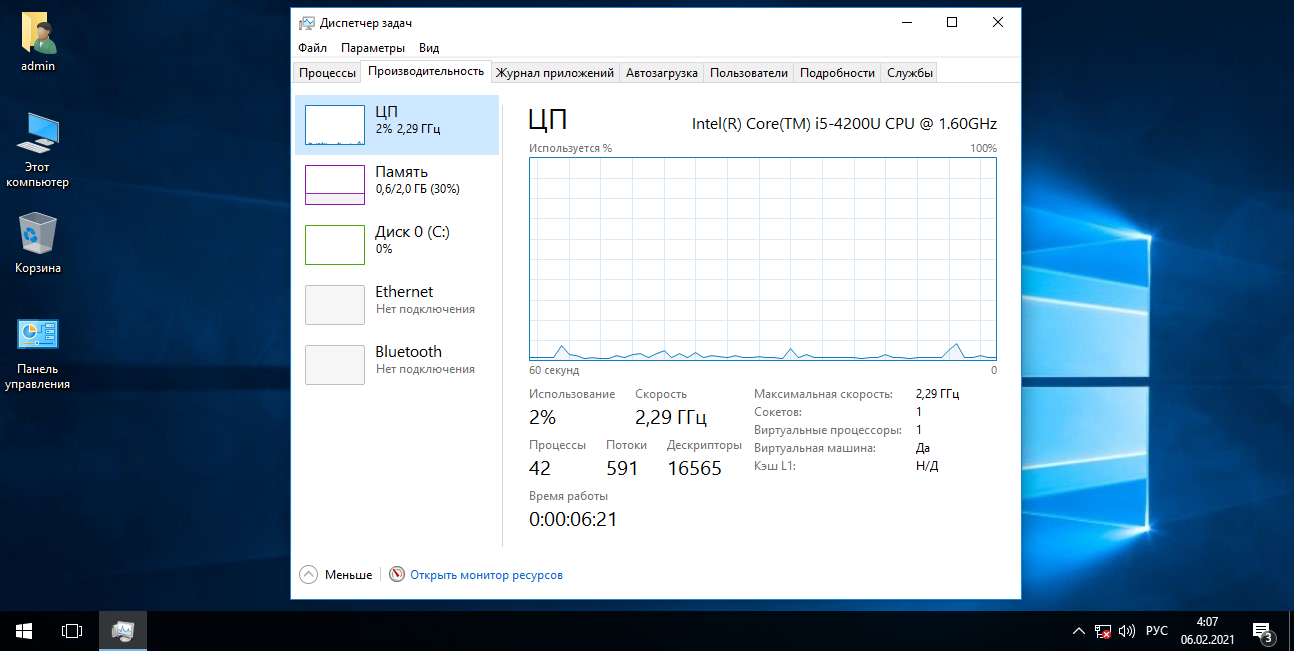Click the Открыть монитор ресурсов link
Image resolution: width=1294 pixels, height=651 pixels.
(x=486, y=575)
